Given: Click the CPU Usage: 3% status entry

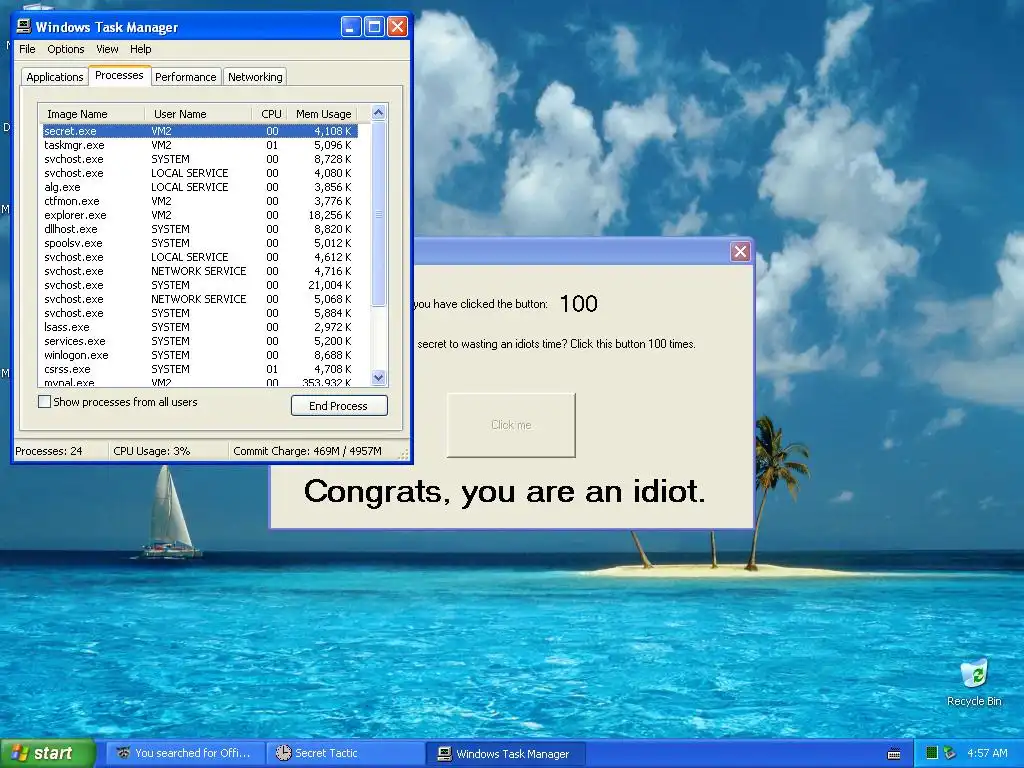Looking at the screenshot, I should pyautogui.click(x=168, y=451).
